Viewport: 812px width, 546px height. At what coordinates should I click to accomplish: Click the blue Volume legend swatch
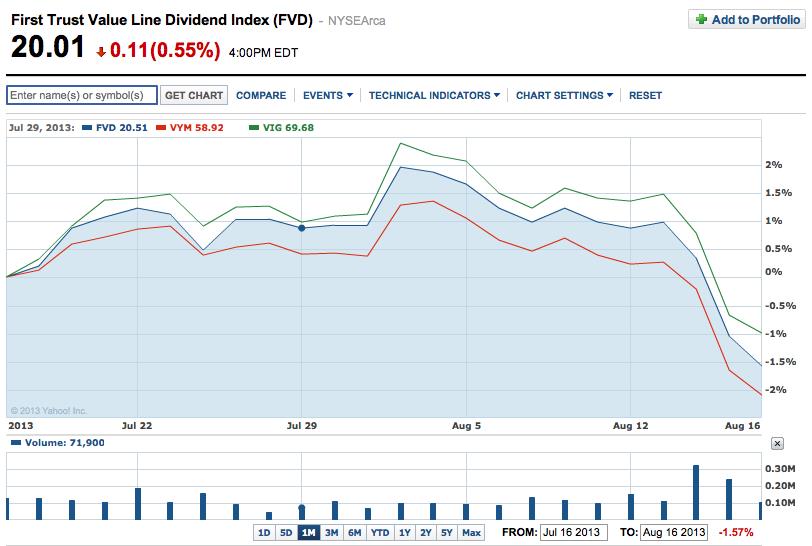click(16, 442)
